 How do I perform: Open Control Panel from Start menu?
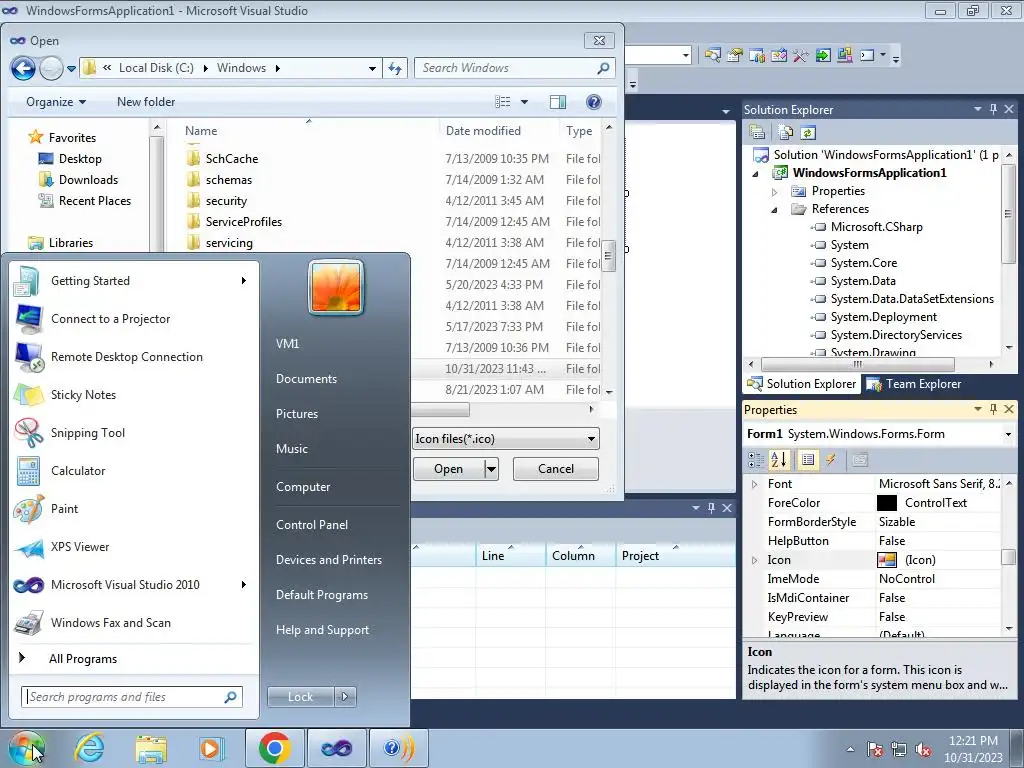click(312, 525)
